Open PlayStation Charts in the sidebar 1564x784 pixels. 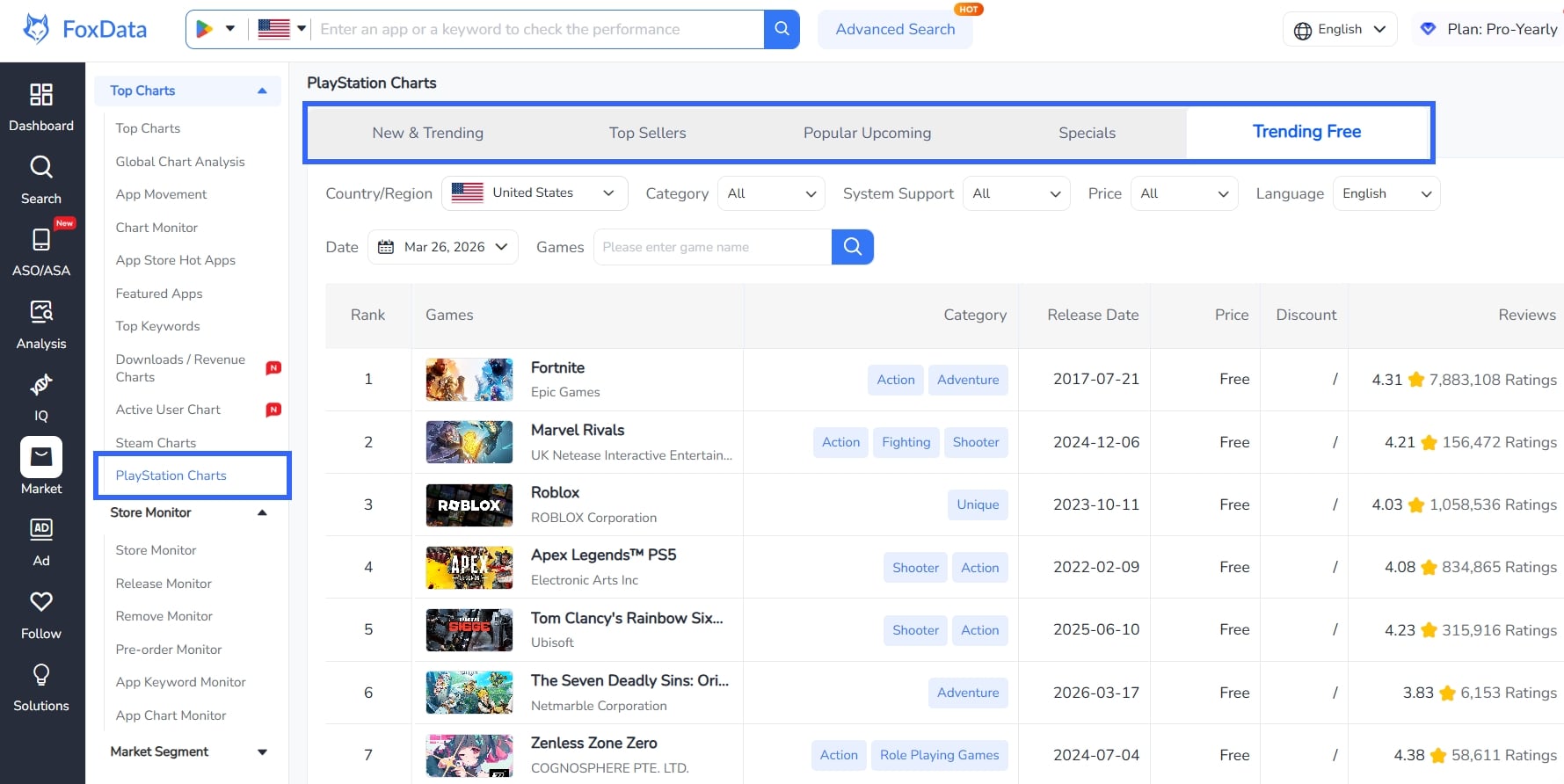(x=171, y=475)
